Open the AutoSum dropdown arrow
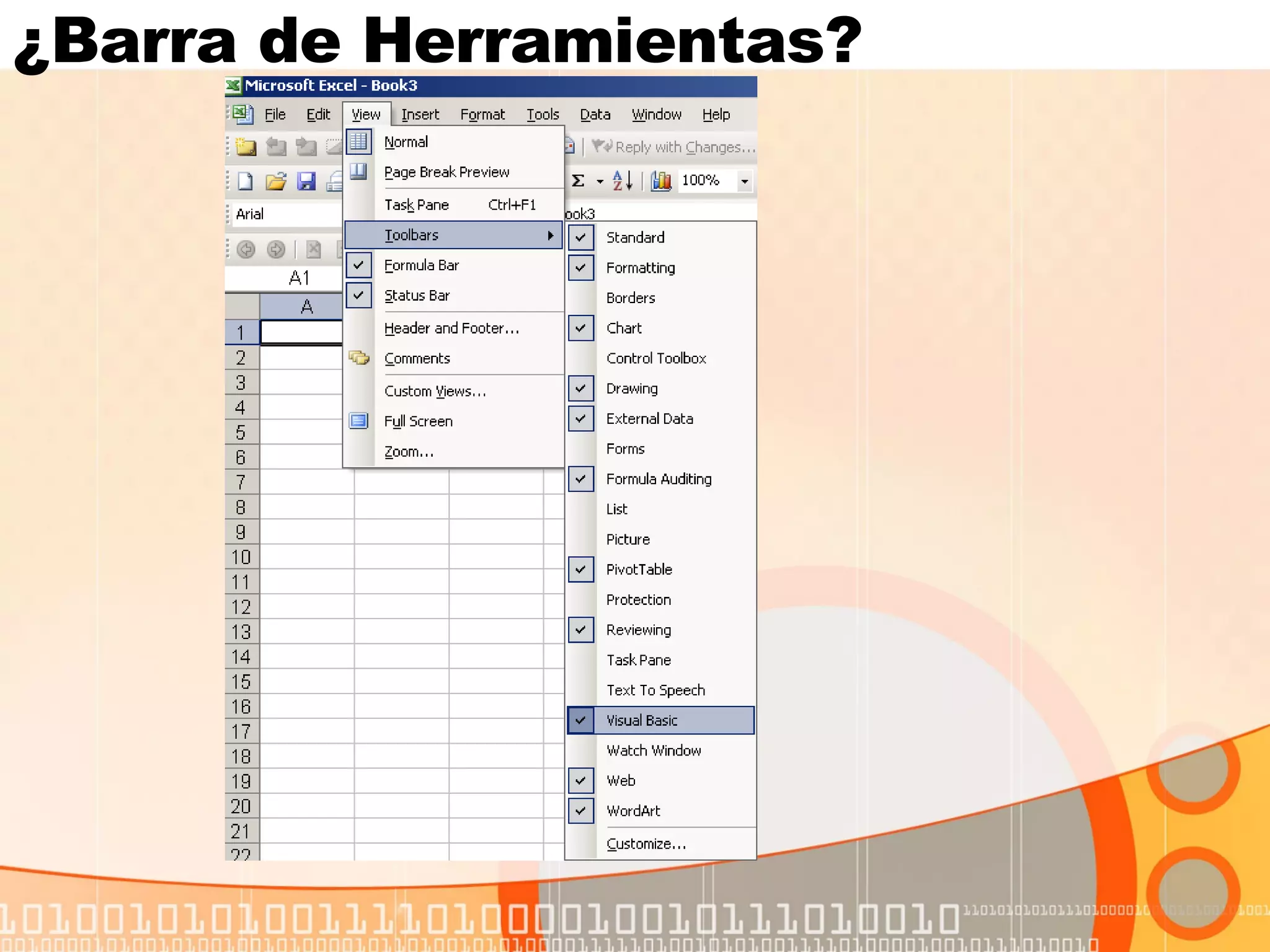 point(600,181)
